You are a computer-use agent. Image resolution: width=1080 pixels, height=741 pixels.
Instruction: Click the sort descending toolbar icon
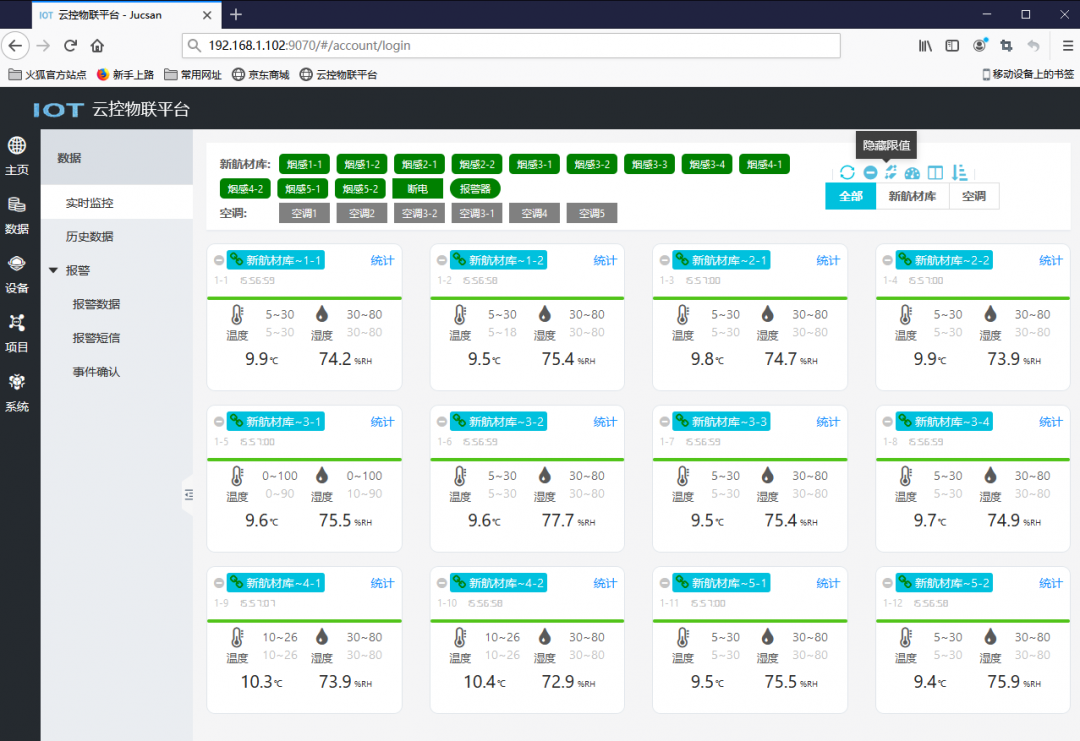(959, 173)
